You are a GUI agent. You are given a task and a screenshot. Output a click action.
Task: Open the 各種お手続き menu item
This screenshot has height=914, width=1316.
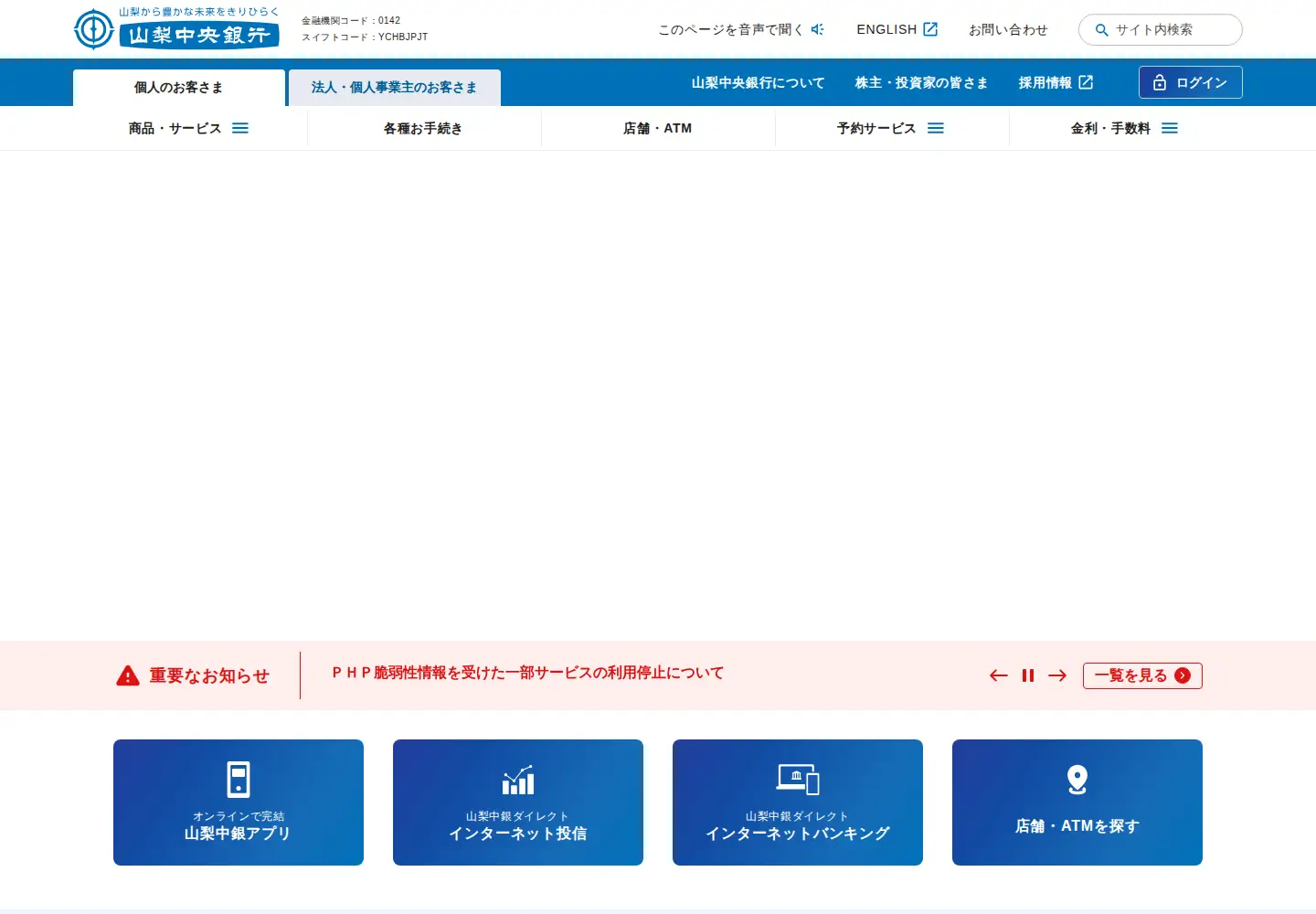(424, 128)
